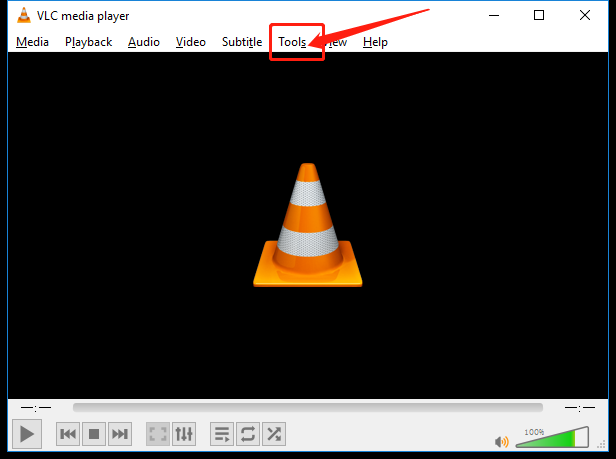Screen dimensions: 616x459
Task: Toggle the playlist view
Action: pyautogui.click(x=222, y=434)
